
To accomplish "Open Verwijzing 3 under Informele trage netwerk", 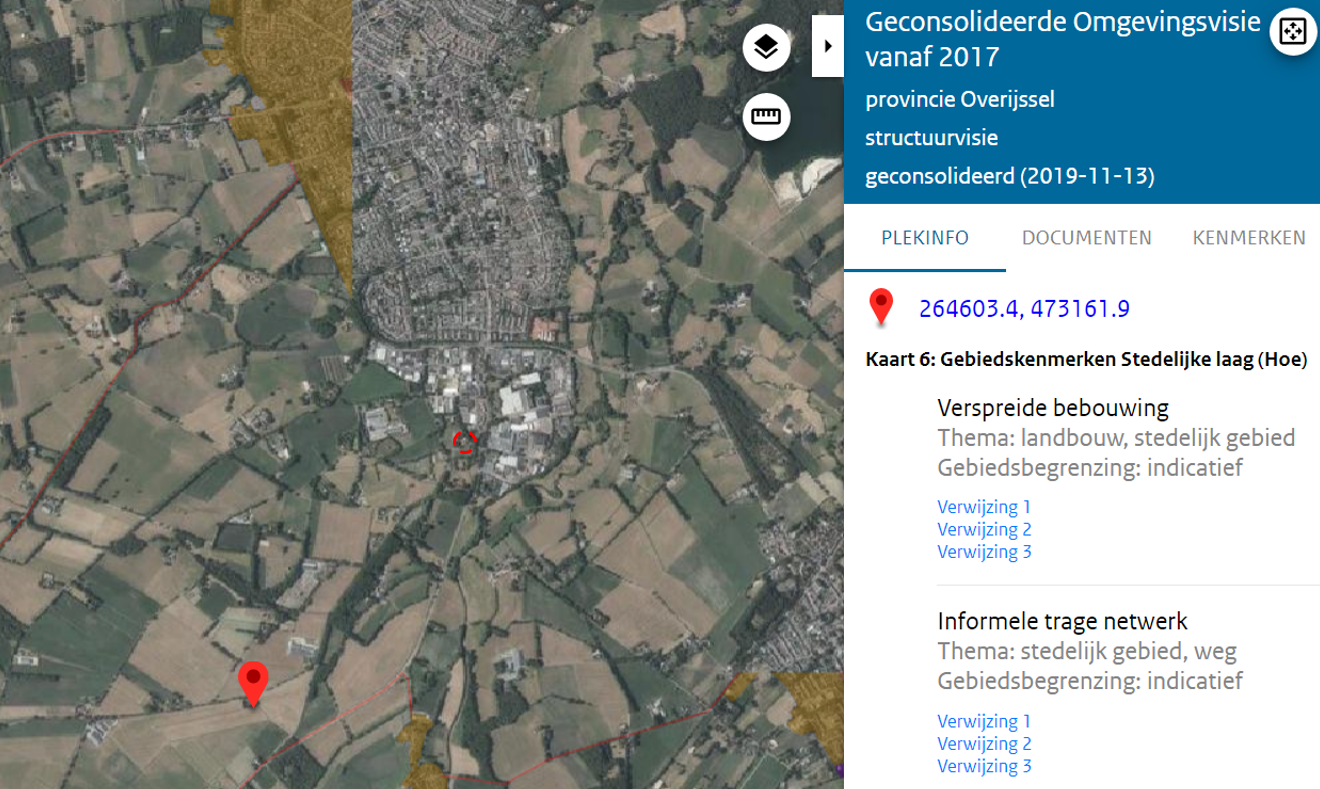I will 984,766.
